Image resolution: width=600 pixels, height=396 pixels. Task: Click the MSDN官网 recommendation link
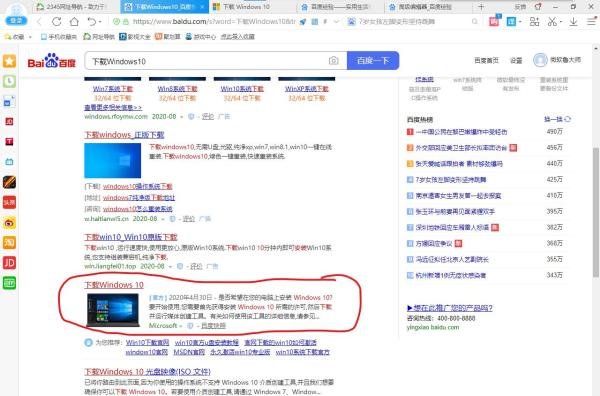pos(189,352)
